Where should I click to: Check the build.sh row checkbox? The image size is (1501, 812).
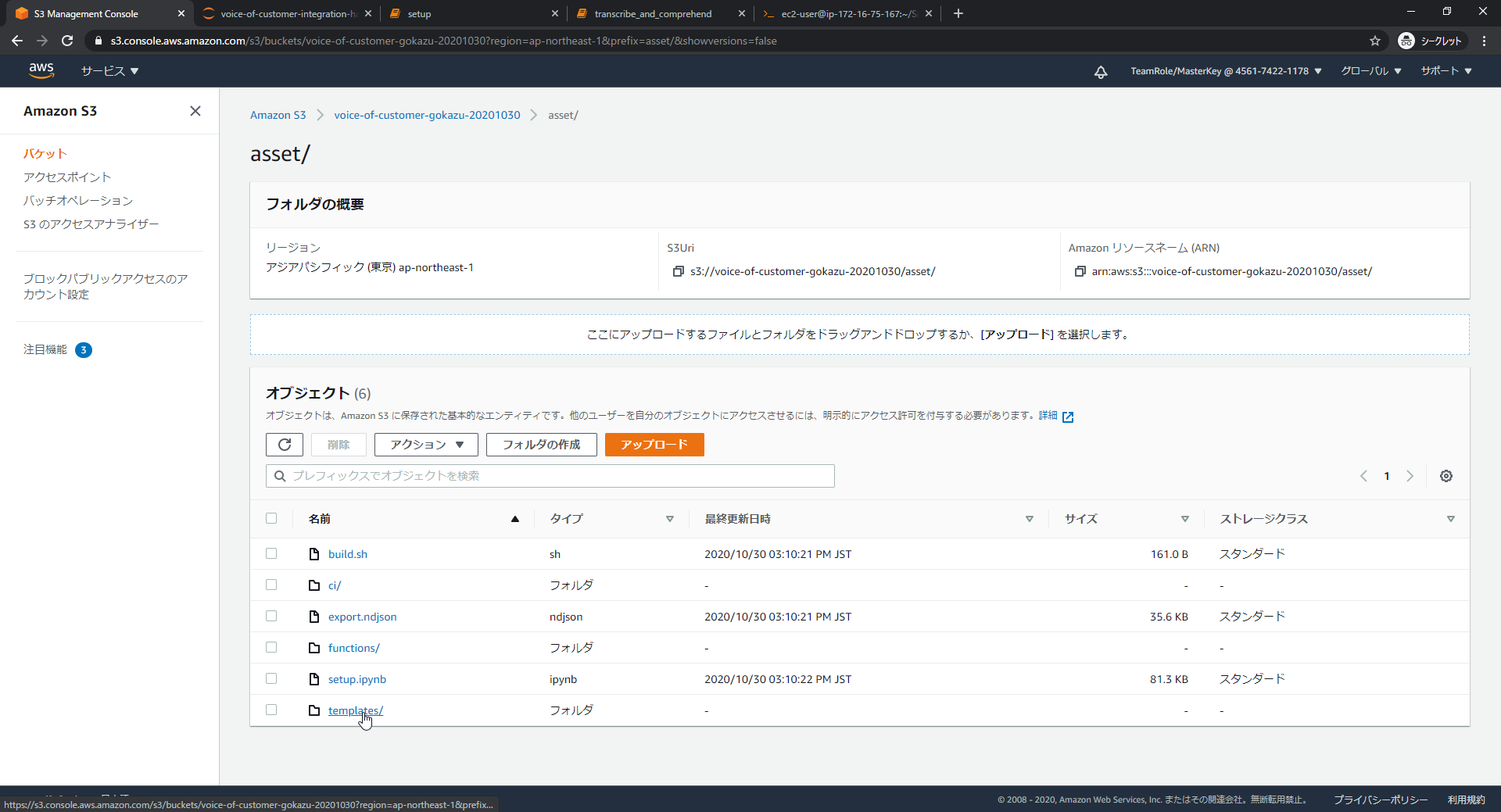[271, 553]
